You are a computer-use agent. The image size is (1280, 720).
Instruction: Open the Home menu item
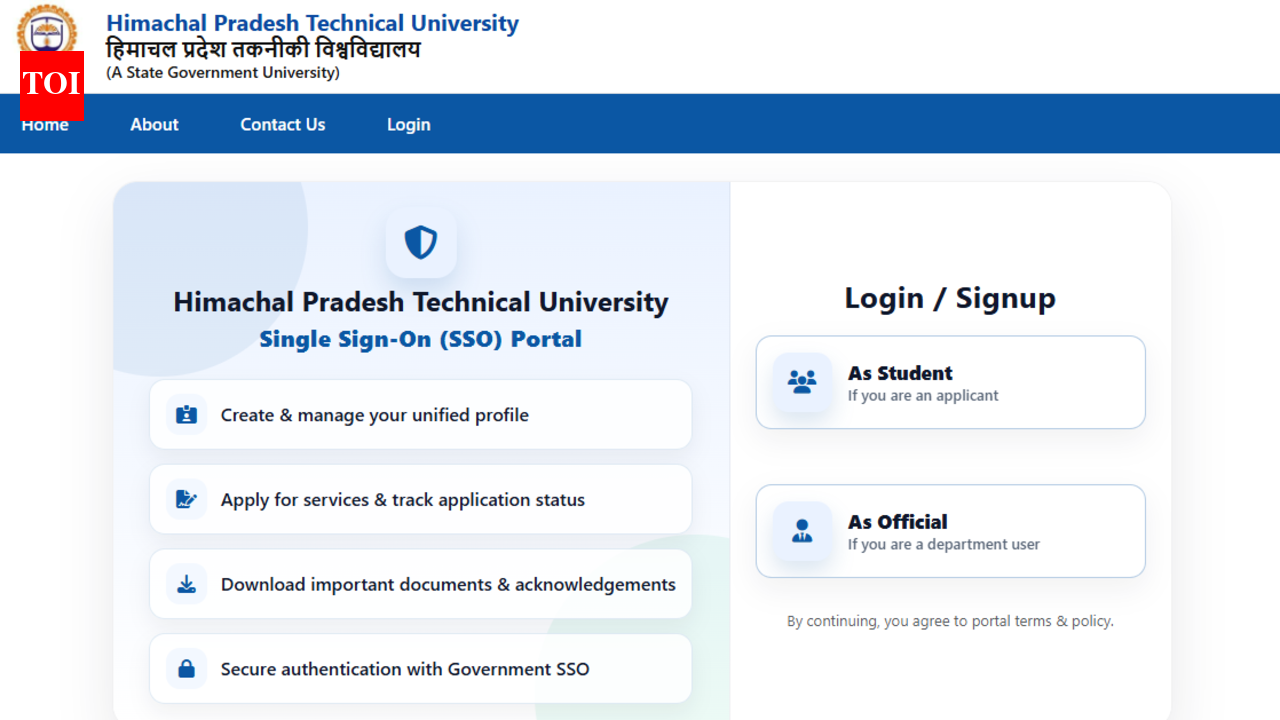coord(45,124)
